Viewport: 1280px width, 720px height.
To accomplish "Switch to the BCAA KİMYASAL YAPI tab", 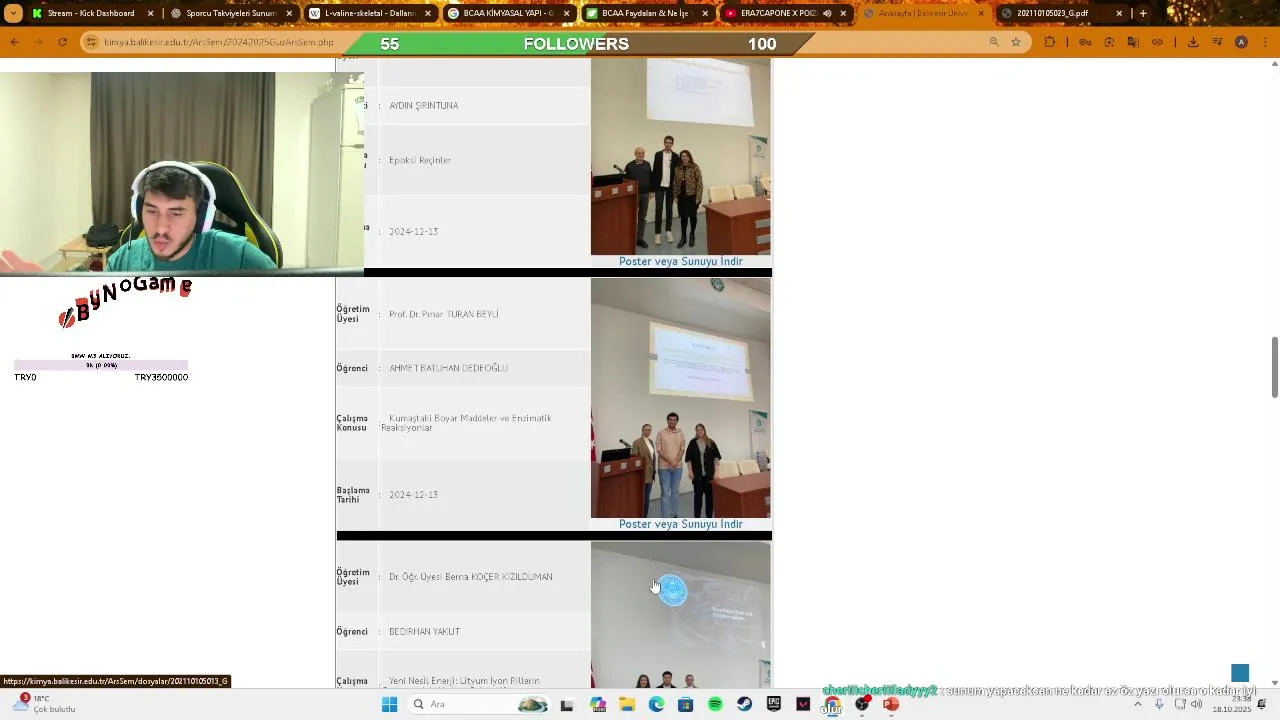I will click(507, 13).
